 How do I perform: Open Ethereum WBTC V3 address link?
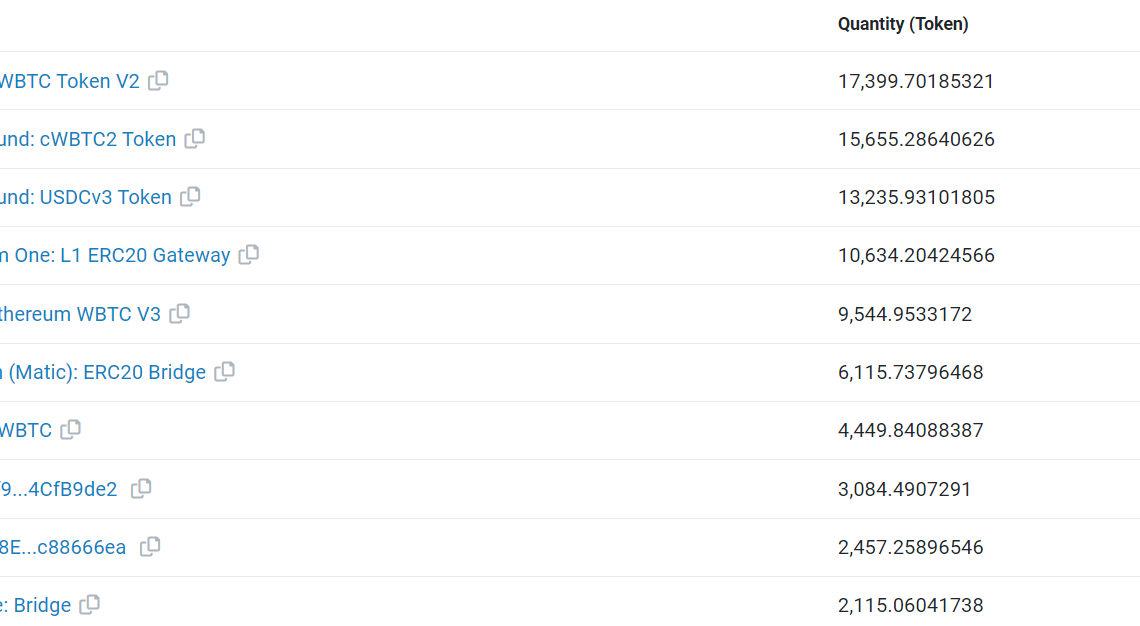click(80, 314)
